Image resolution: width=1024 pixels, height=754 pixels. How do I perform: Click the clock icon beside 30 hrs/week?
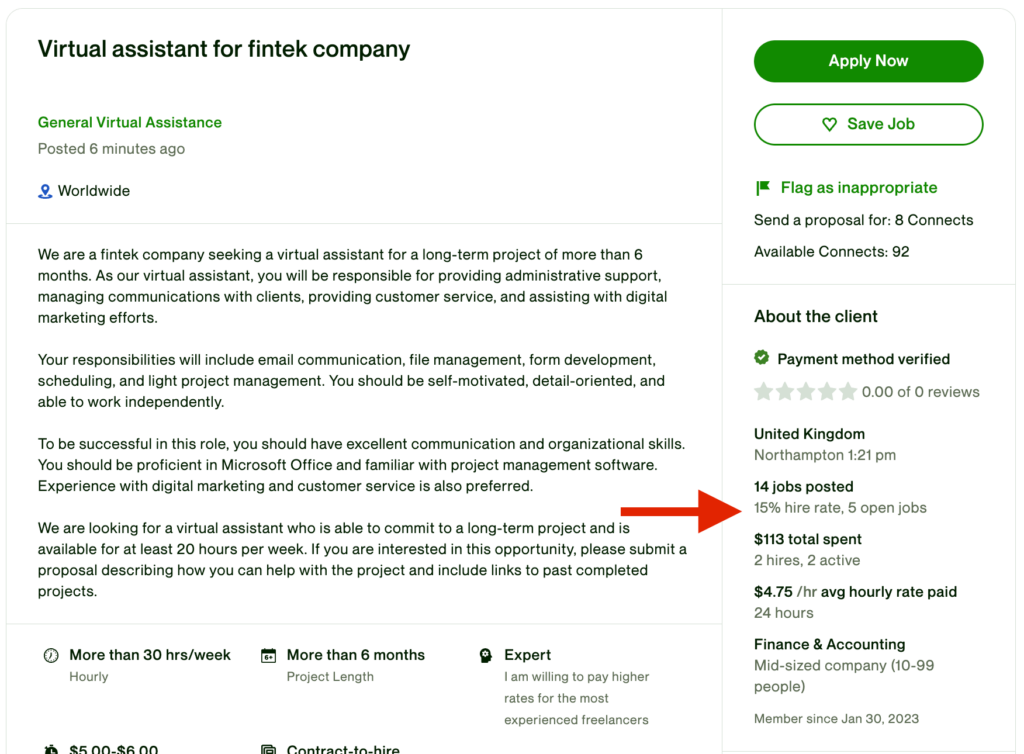coord(51,656)
